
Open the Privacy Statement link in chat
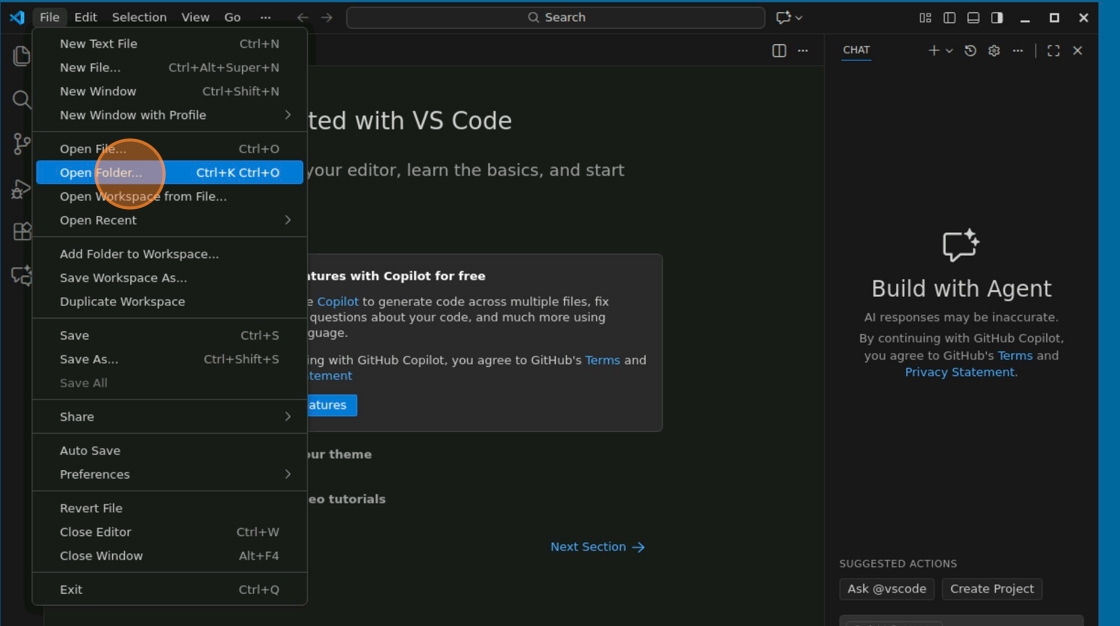[959, 372]
